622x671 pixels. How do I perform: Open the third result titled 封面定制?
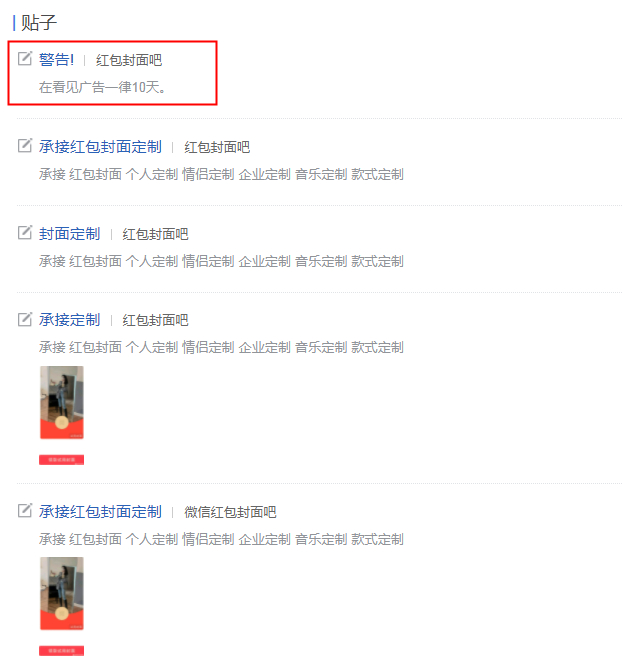[x=69, y=234]
